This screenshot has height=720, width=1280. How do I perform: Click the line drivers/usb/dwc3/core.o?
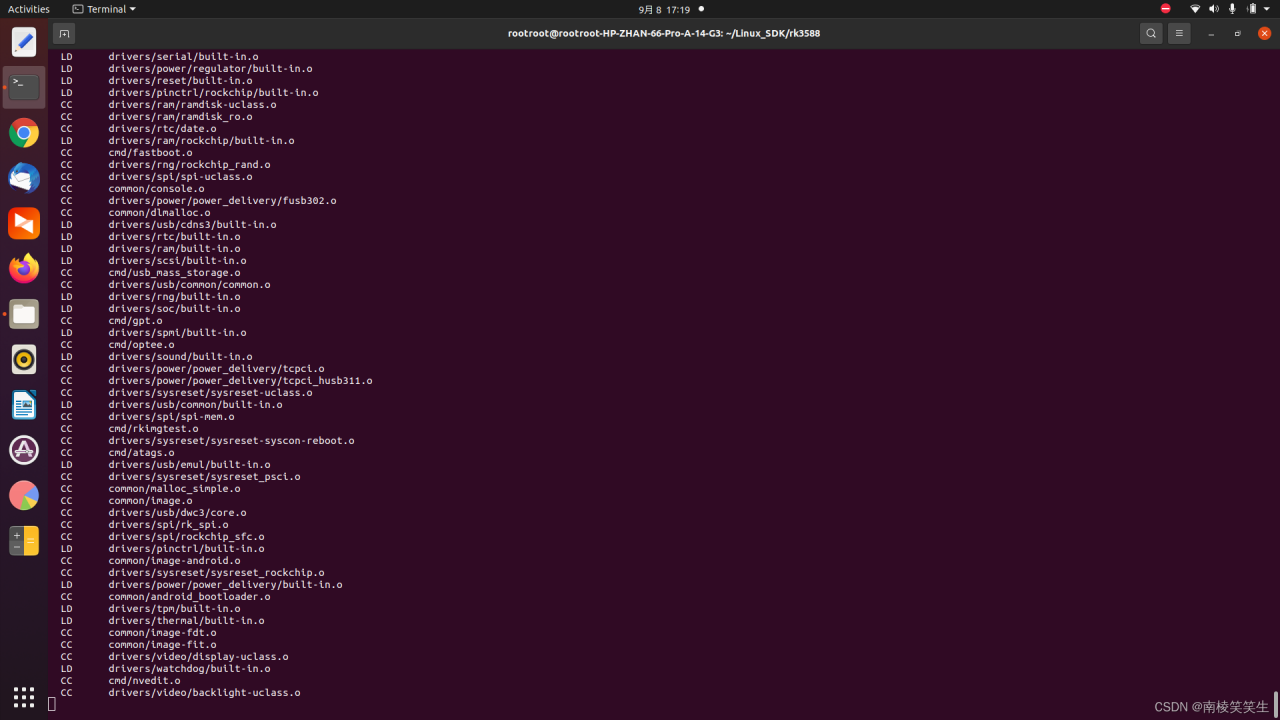click(178, 513)
